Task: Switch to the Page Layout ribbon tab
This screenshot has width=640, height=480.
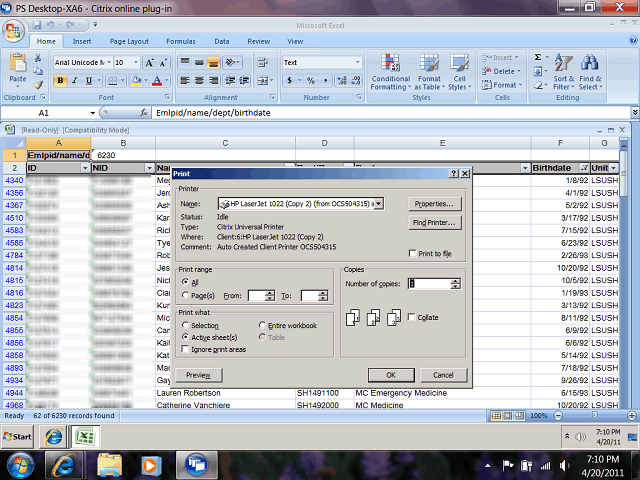Action: (129, 41)
